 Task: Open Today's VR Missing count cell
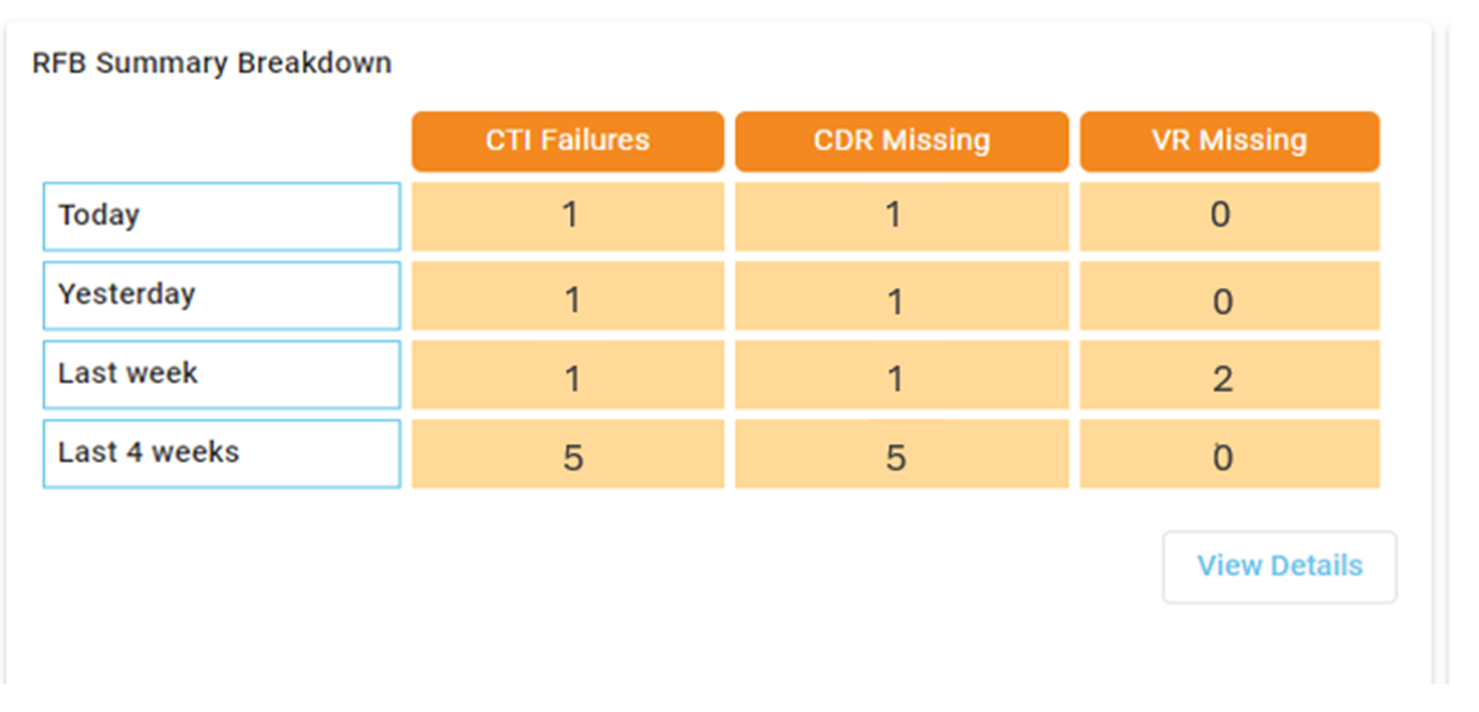[x=1230, y=216]
